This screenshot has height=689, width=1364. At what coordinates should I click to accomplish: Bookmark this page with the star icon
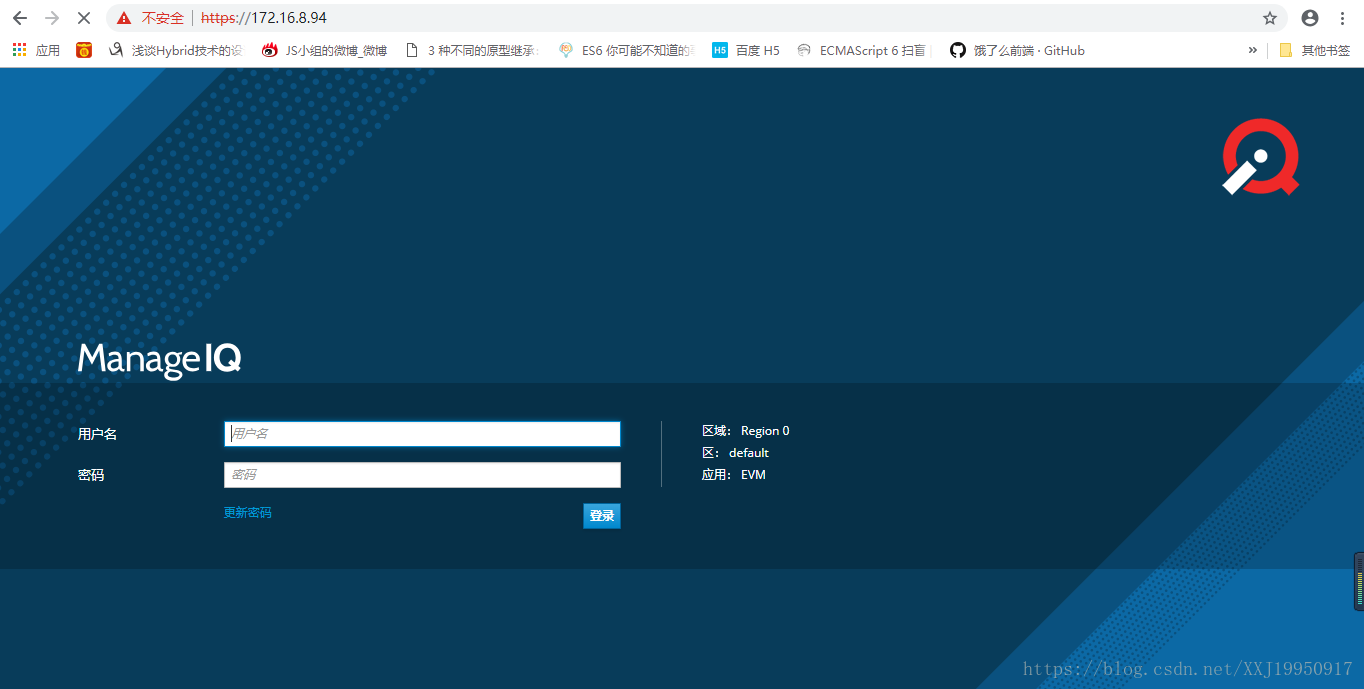click(x=1270, y=18)
